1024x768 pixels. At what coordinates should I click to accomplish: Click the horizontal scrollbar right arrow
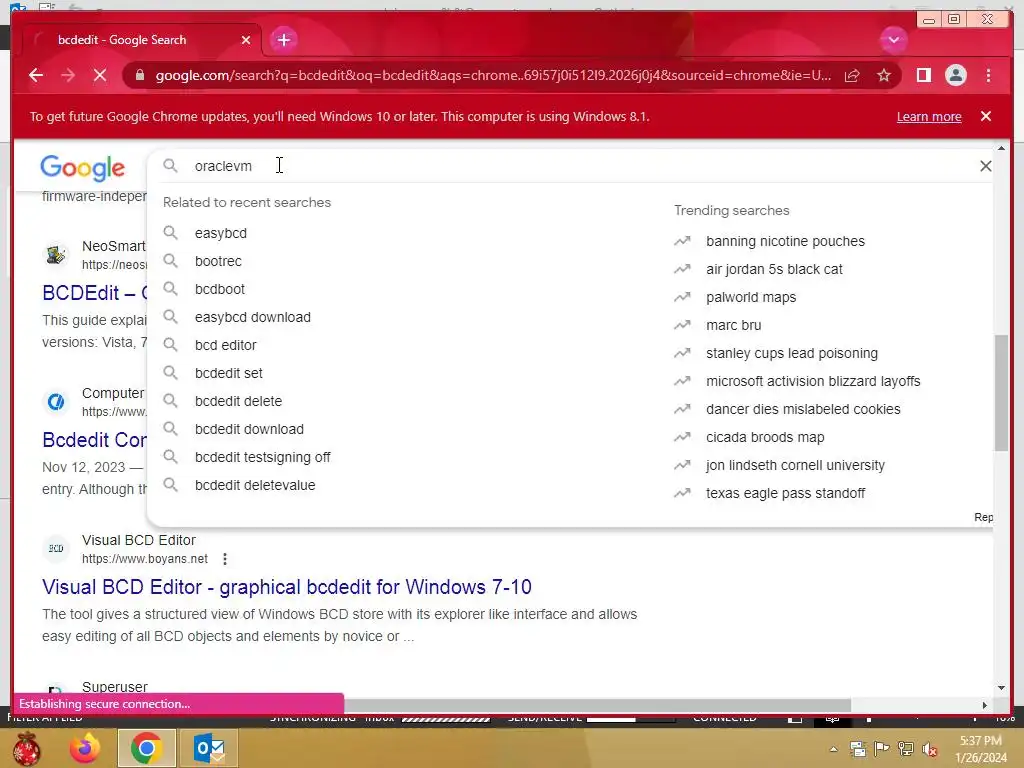coord(985,705)
